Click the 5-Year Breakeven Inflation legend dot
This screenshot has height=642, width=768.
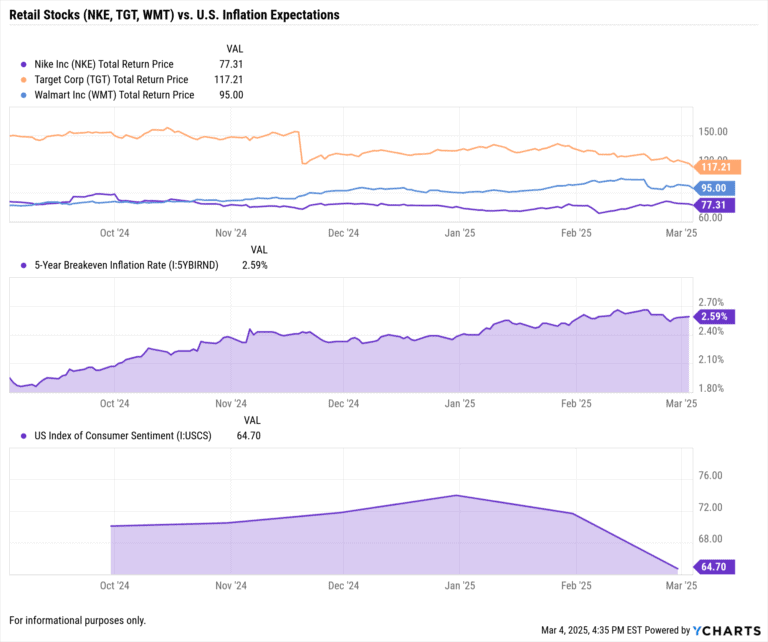pos(25,266)
